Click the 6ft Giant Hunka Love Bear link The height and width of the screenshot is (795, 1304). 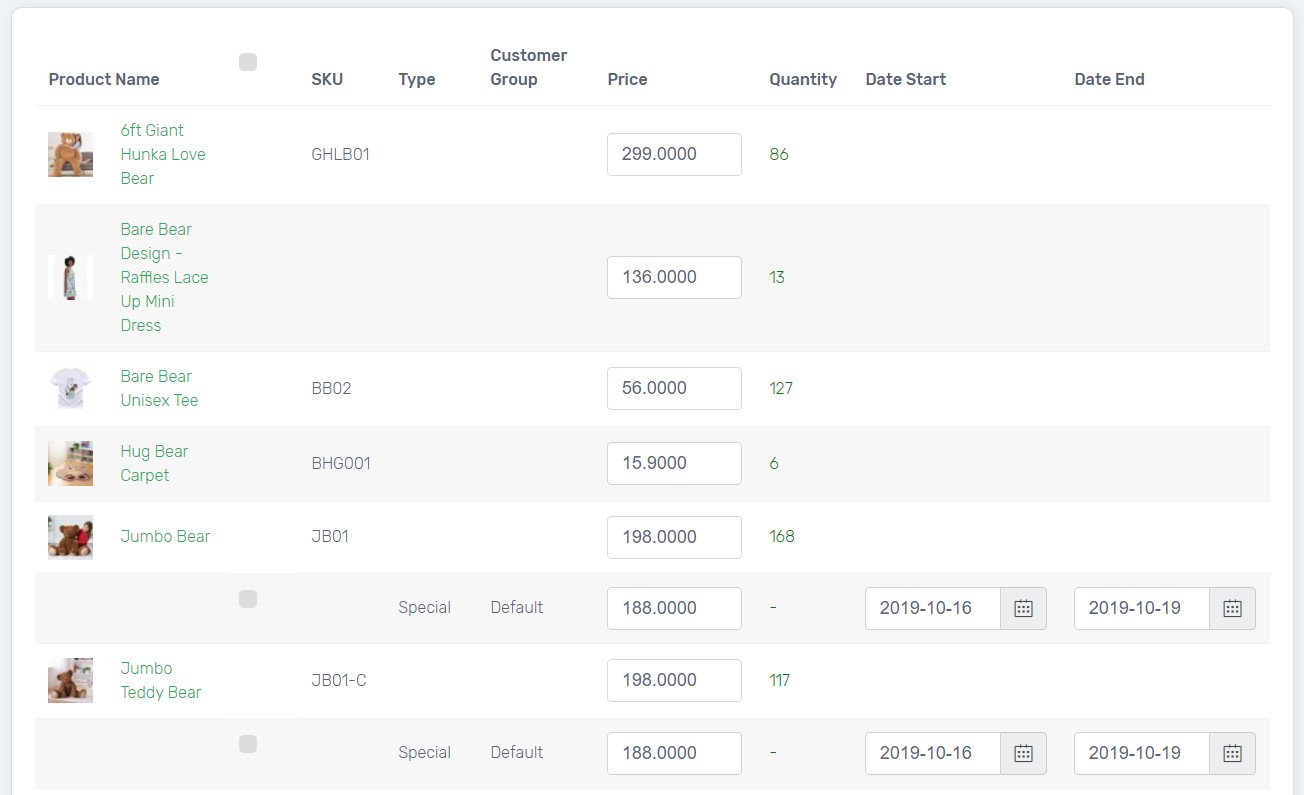coord(163,154)
